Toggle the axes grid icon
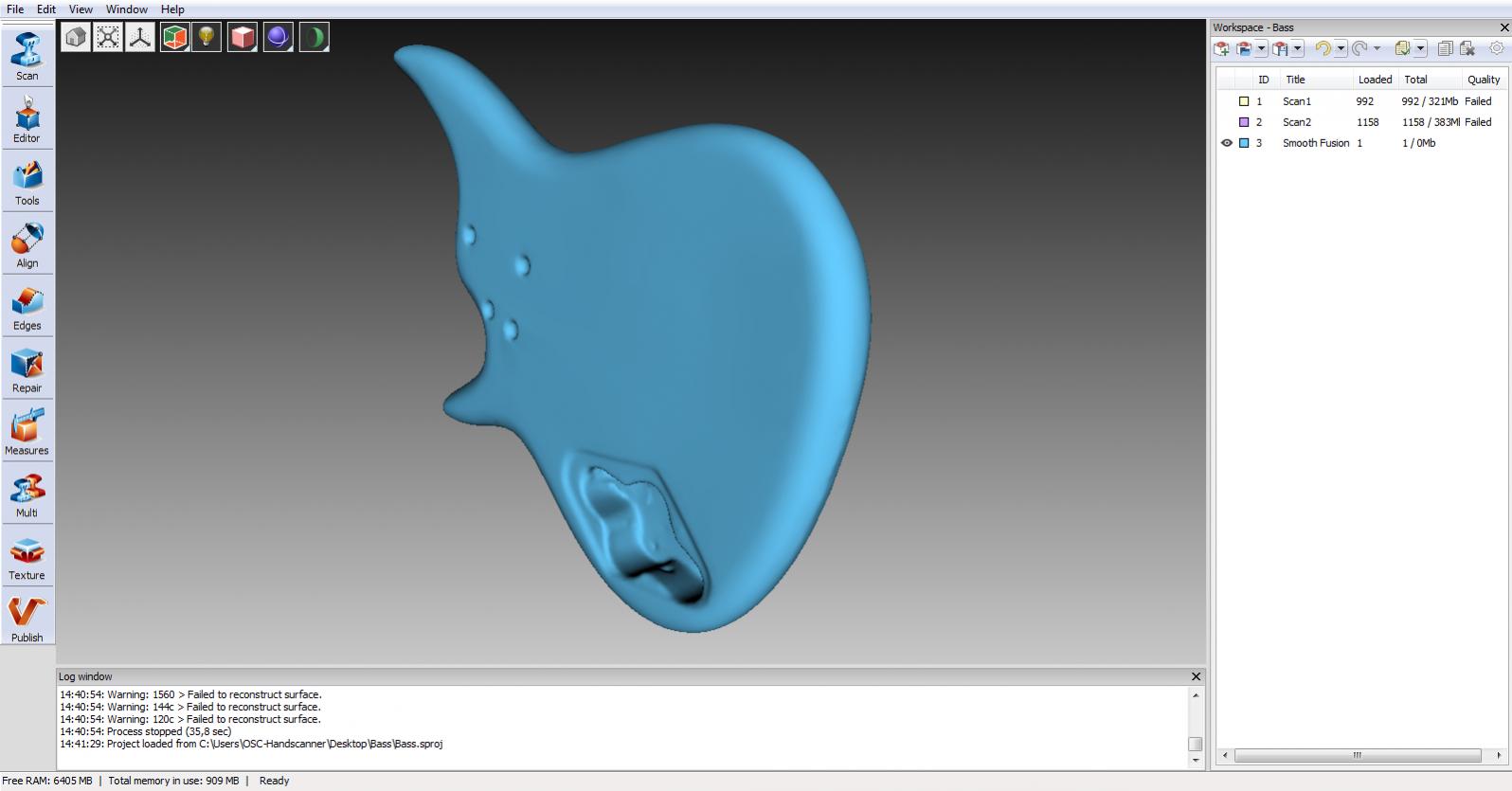 140,37
